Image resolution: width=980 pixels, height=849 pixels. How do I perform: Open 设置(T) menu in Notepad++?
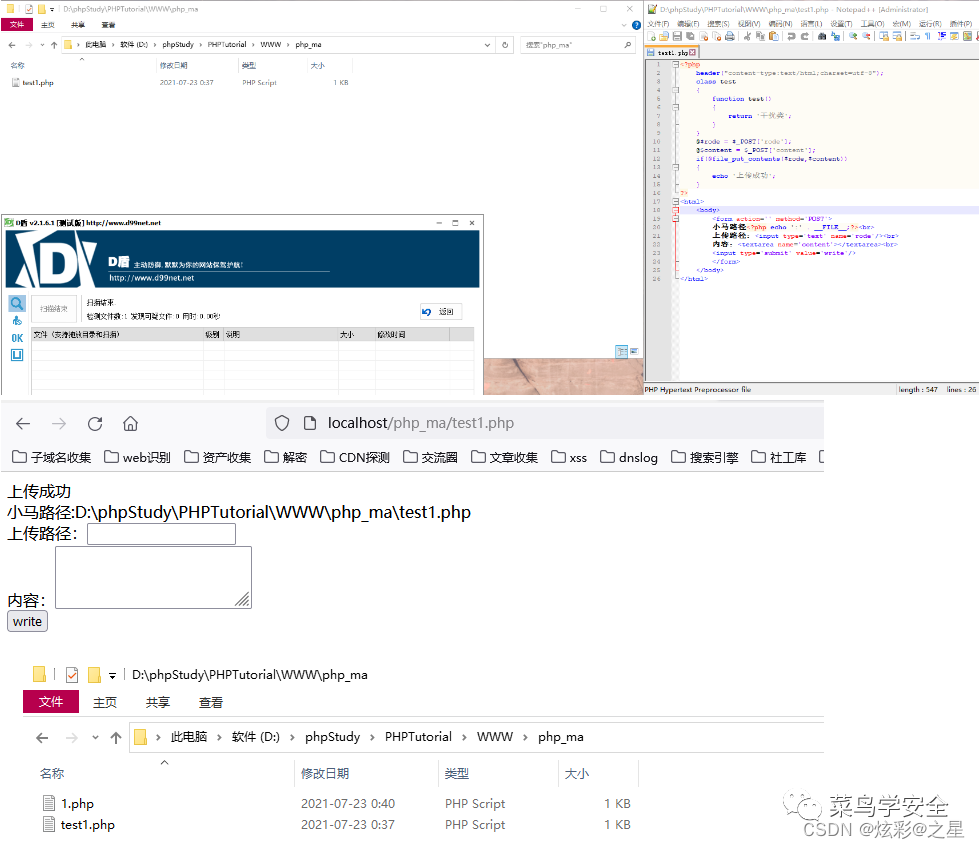841,24
